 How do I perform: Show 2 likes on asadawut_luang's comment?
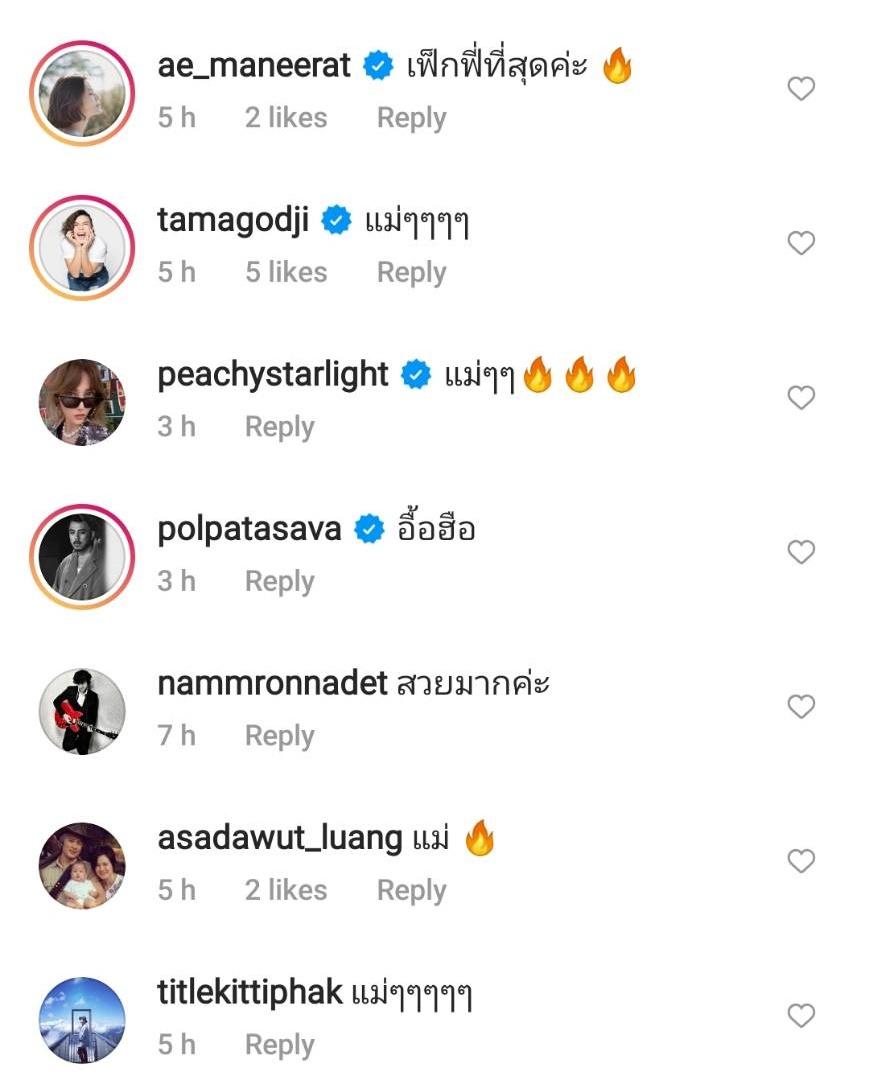286,890
